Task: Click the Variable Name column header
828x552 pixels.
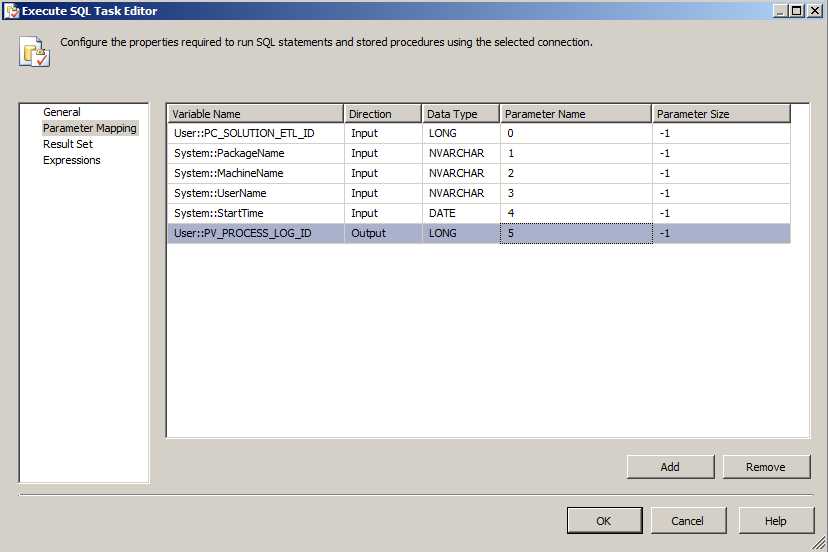Action: [x=256, y=114]
